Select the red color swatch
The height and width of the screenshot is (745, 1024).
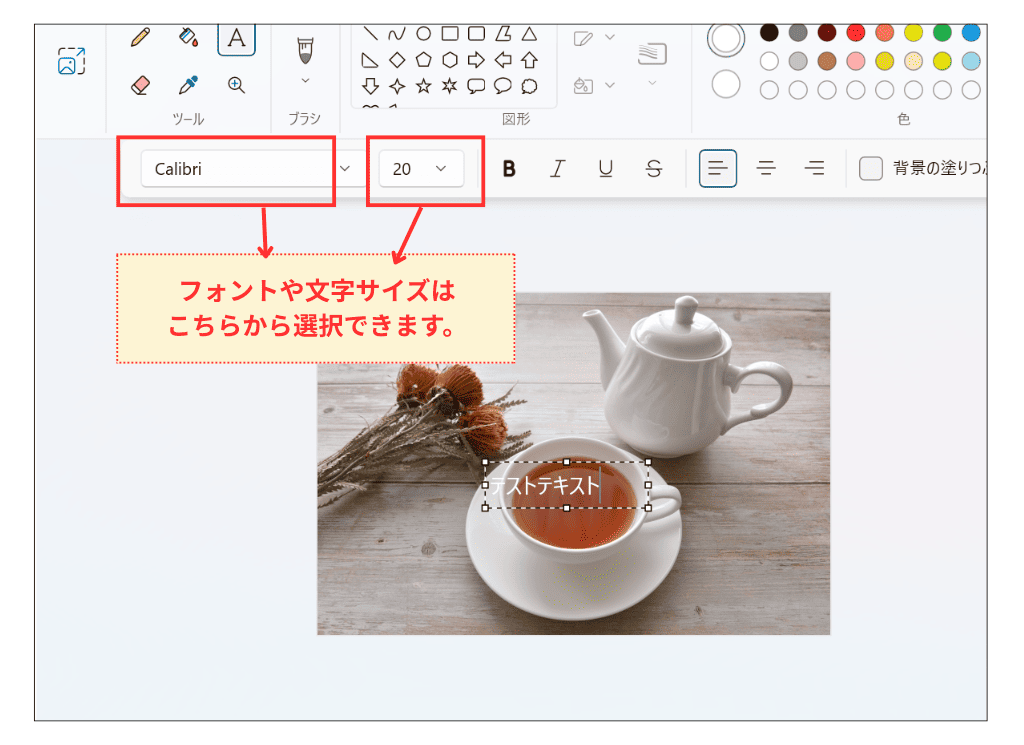[x=855, y=33]
